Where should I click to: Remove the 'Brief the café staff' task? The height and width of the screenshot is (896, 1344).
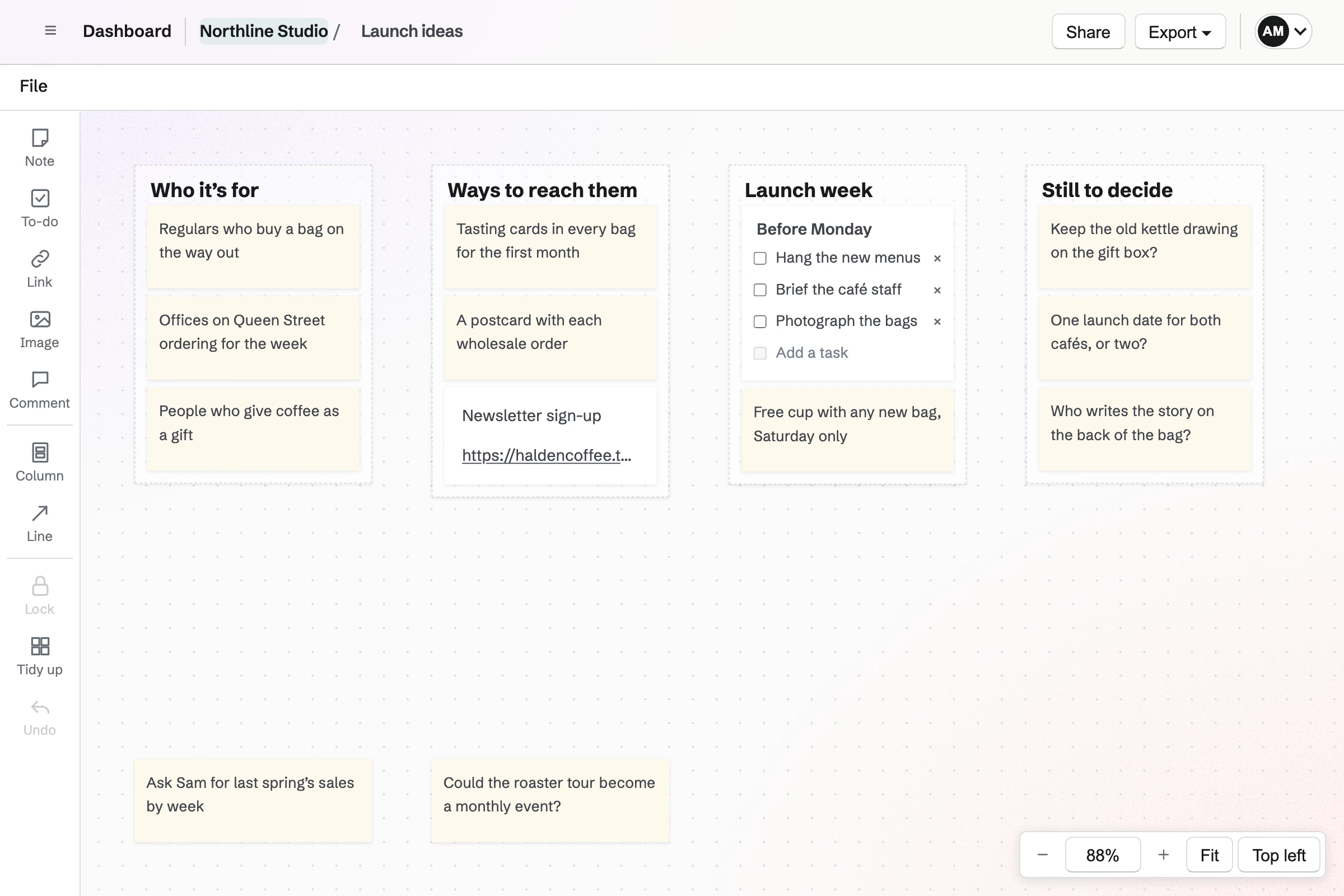[937, 290]
